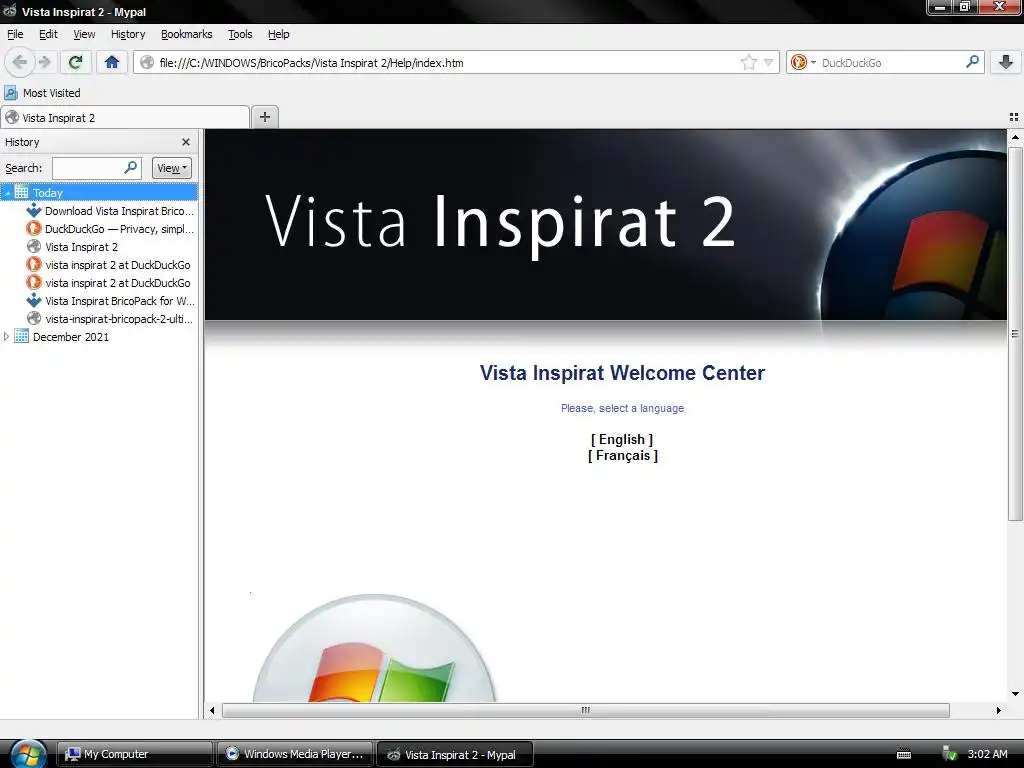This screenshot has height=768, width=1024.
Task: Open the bookmark star dropdown arrow
Action: pos(769,63)
